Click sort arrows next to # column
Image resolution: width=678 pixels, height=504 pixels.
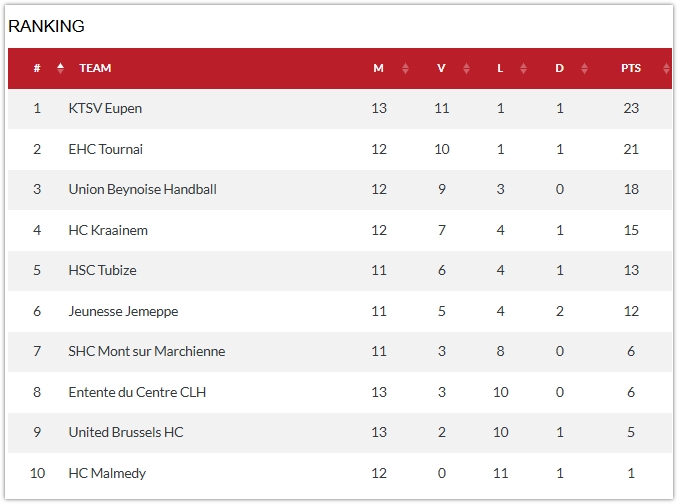coord(60,68)
